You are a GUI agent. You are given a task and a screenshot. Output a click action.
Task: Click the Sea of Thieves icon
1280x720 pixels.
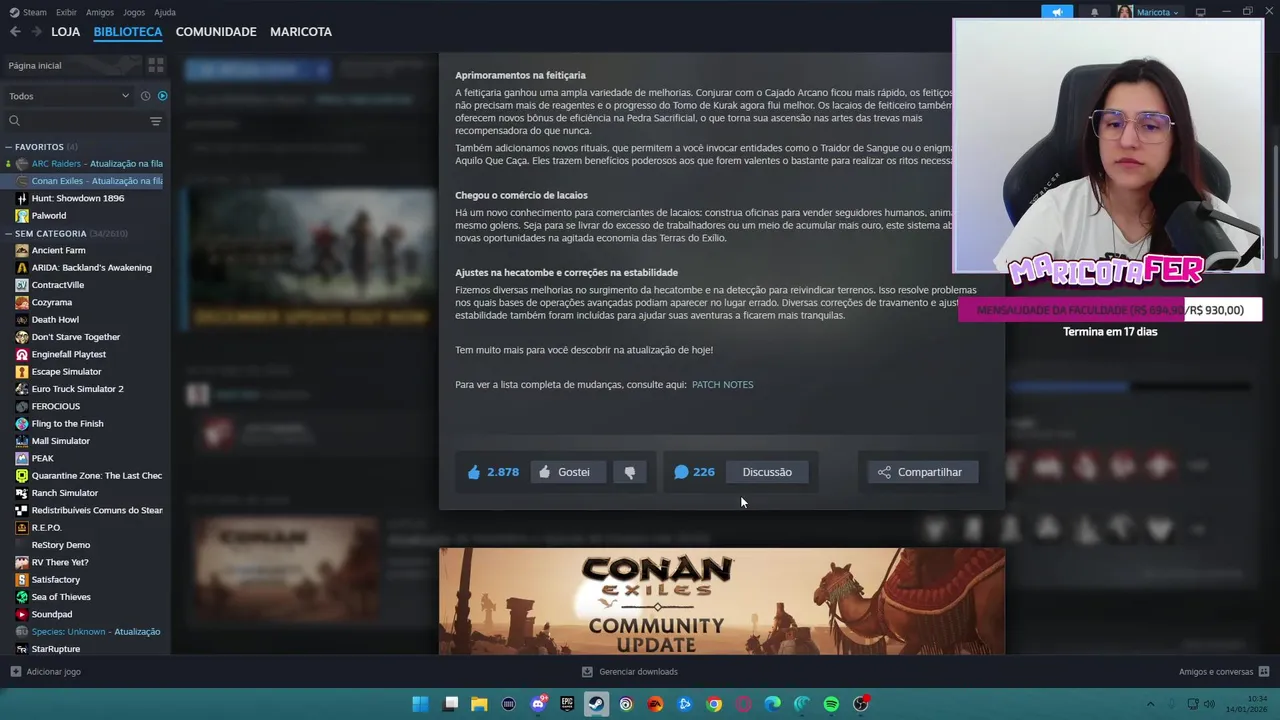tap(22, 597)
